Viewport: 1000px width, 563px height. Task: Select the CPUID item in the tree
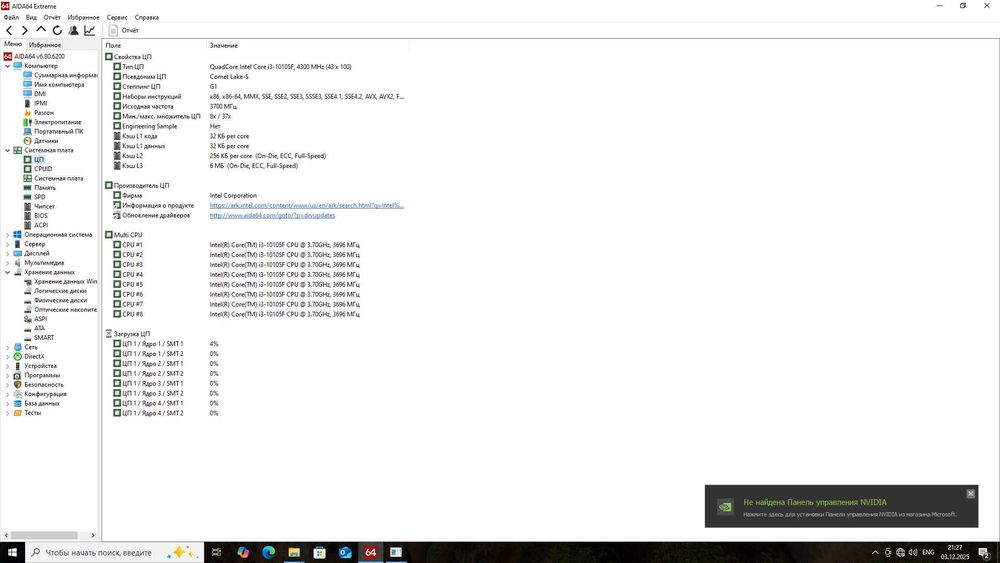pyautogui.click(x=38, y=169)
